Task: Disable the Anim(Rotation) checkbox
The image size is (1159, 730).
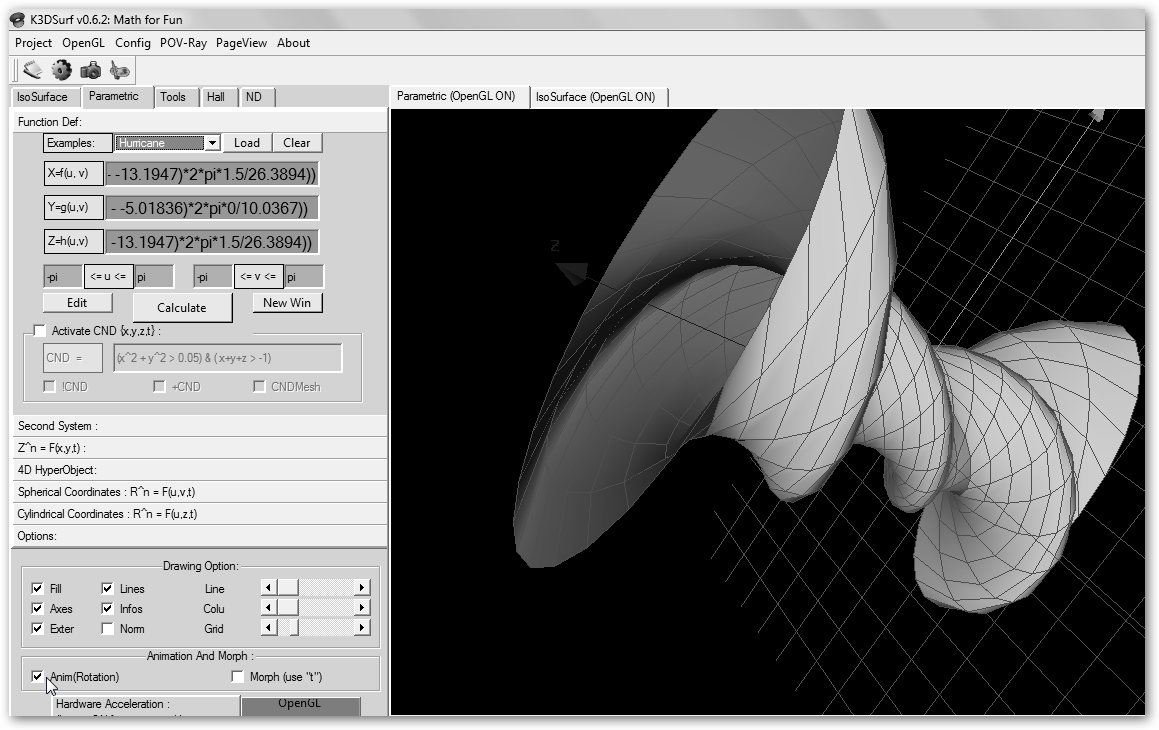Action: (x=38, y=677)
